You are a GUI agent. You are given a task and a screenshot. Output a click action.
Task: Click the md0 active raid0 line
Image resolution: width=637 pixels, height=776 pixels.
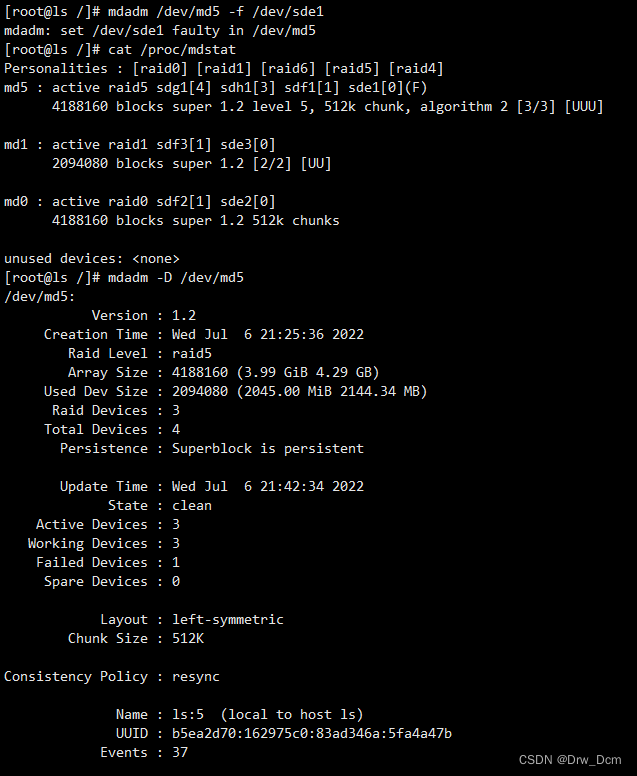point(140,201)
